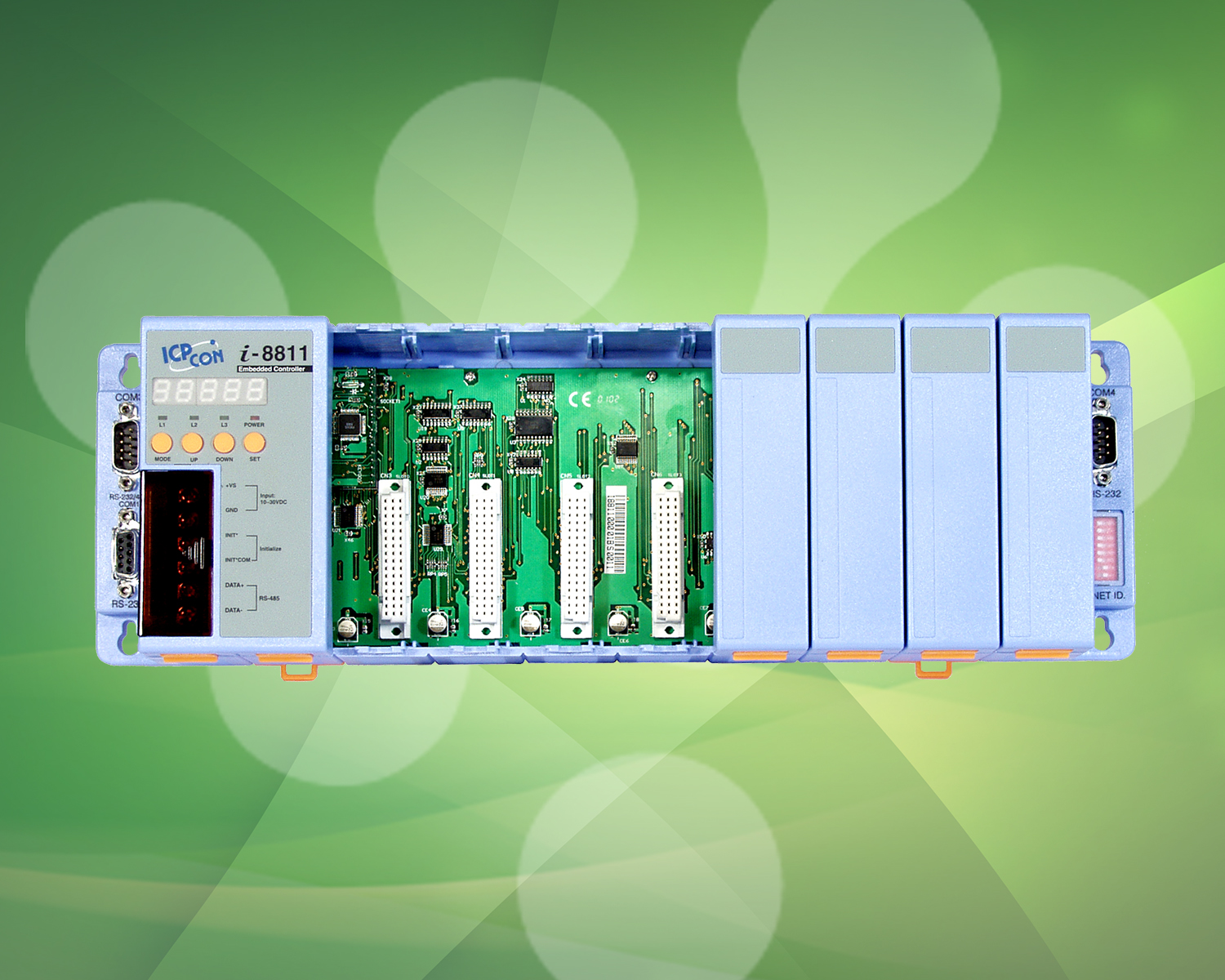Click the five-digit LED display
This screenshot has height=980, width=1225.
tap(209, 391)
